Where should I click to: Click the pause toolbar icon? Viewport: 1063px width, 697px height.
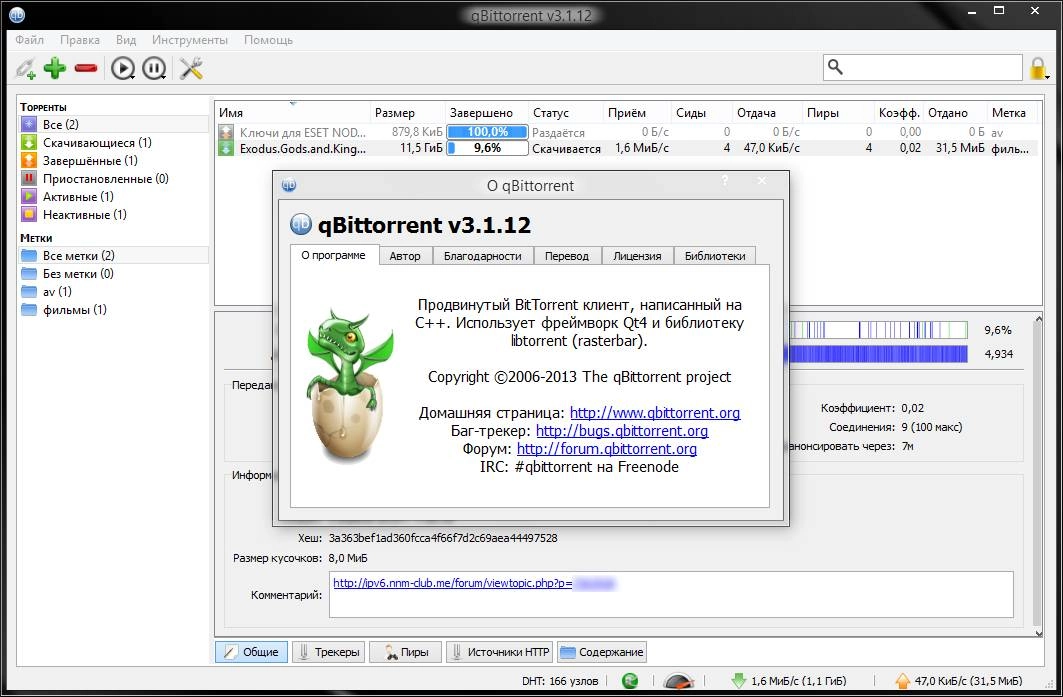coord(155,68)
